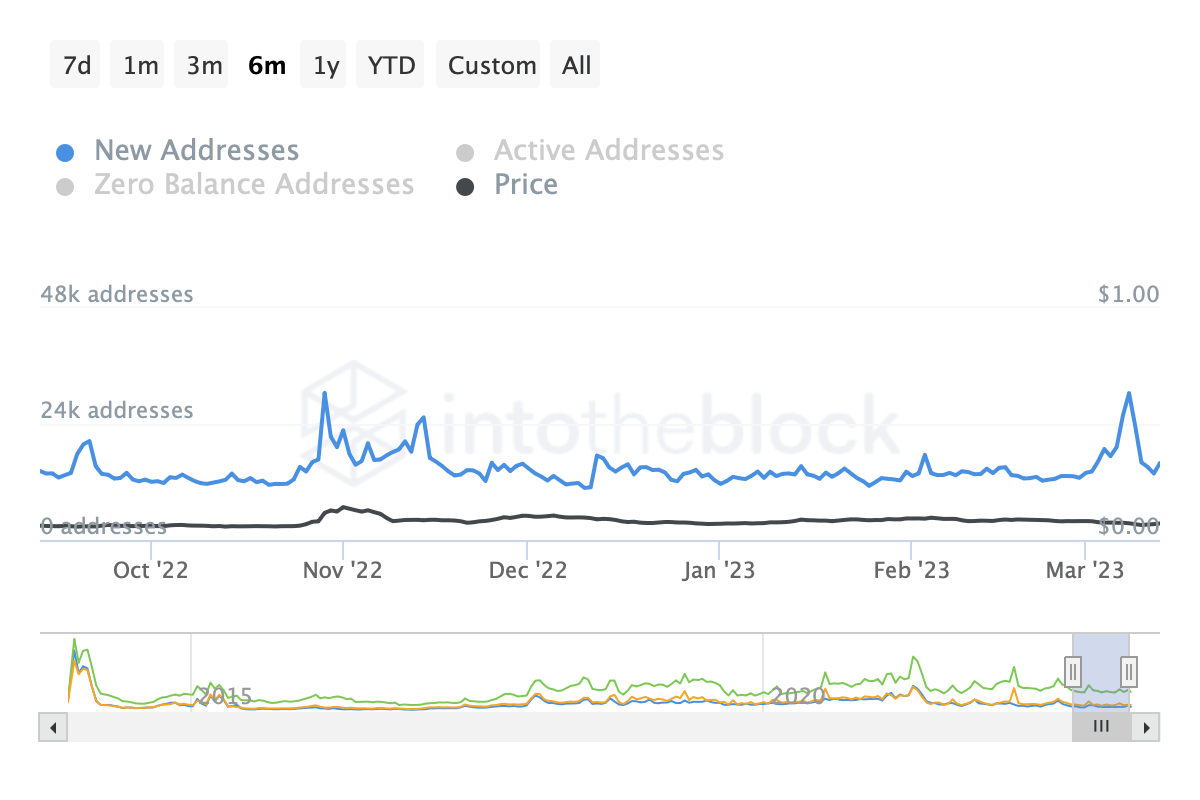Click the blue dot beside New Addresses
The height and width of the screenshot is (800, 1200).
pos(64,149)
